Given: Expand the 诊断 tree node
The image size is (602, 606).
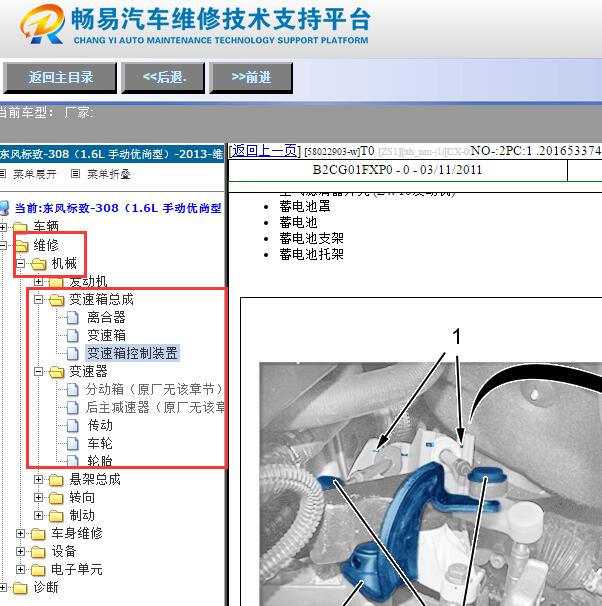Looking at the screenshot, I should 3,587.
